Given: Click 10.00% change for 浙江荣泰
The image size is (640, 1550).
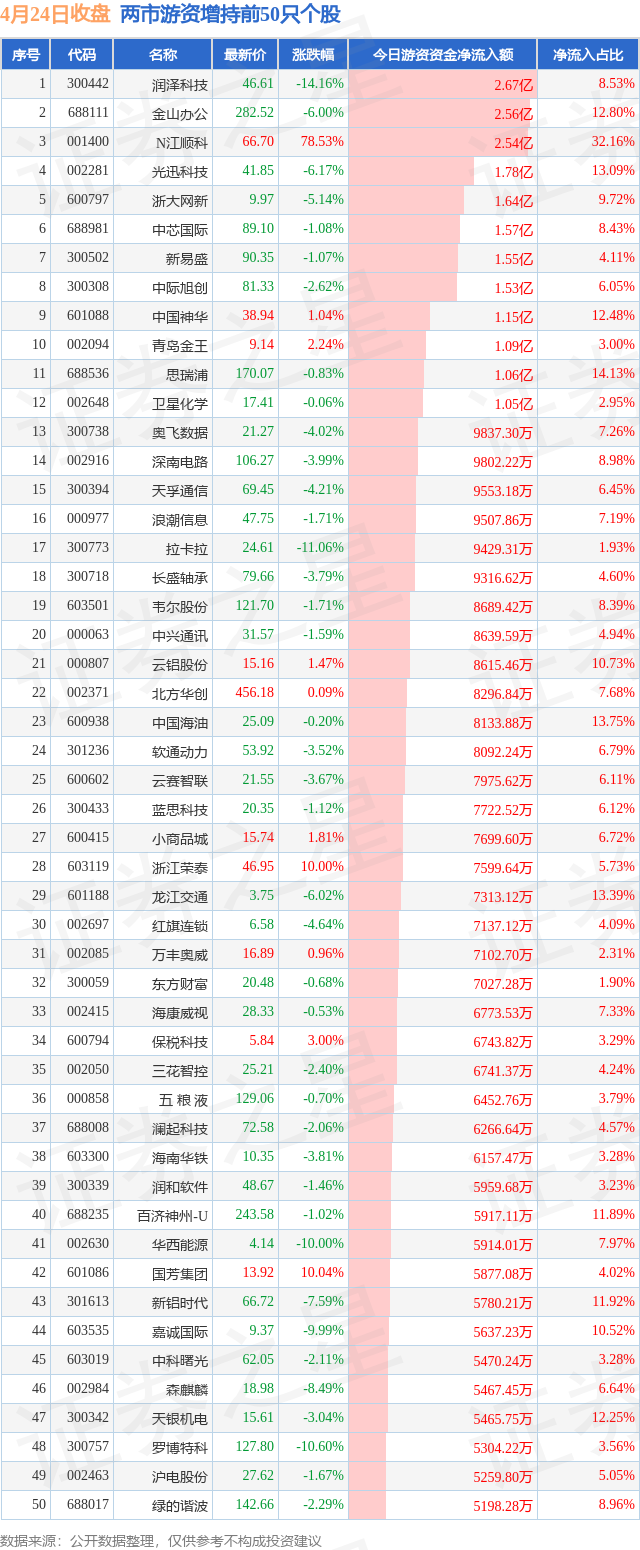Looking at the screenshot, I should pos(322,867).
